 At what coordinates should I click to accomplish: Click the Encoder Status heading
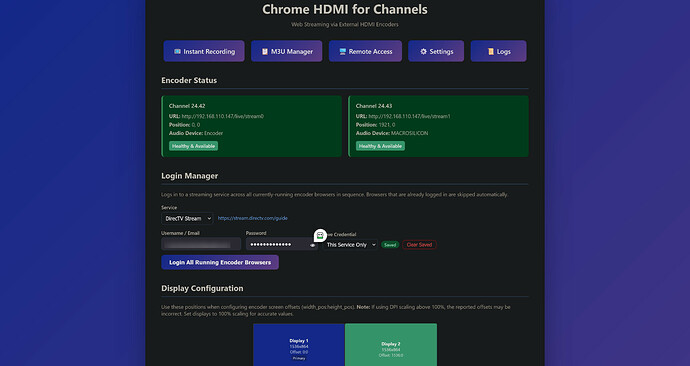[189, 80]
